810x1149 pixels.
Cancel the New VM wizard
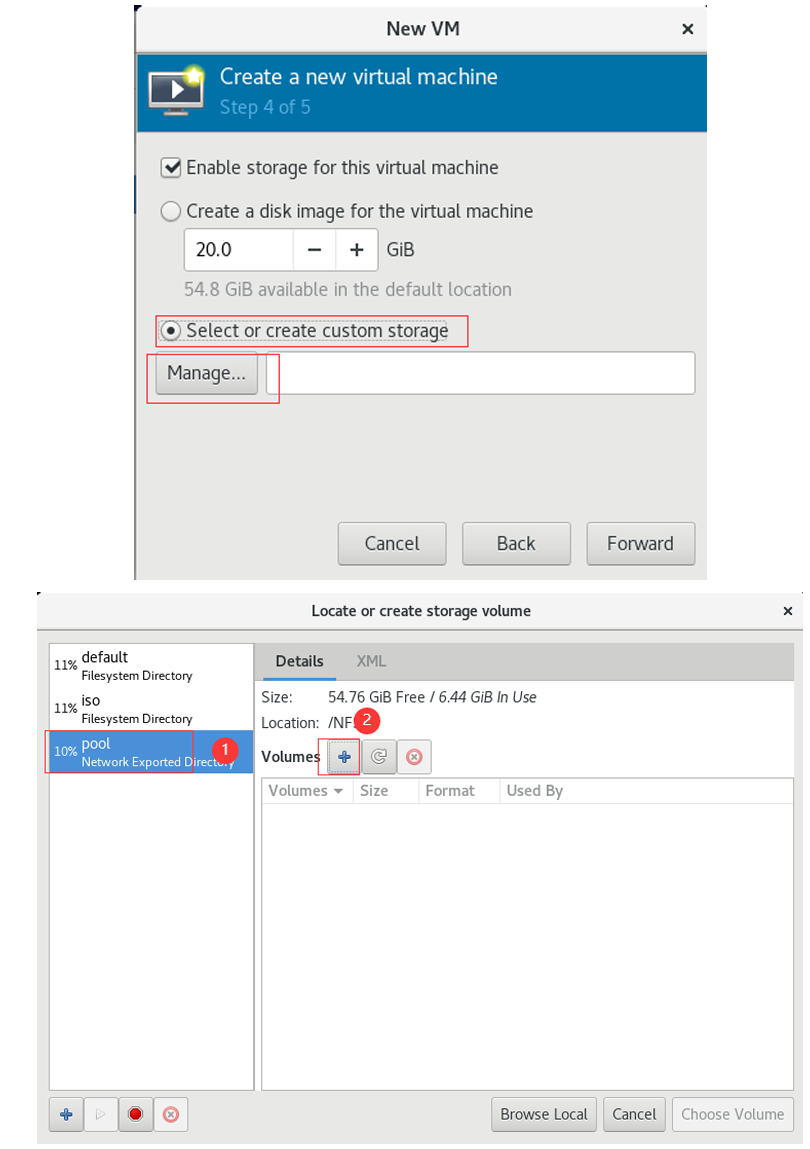tap(392, 544)
